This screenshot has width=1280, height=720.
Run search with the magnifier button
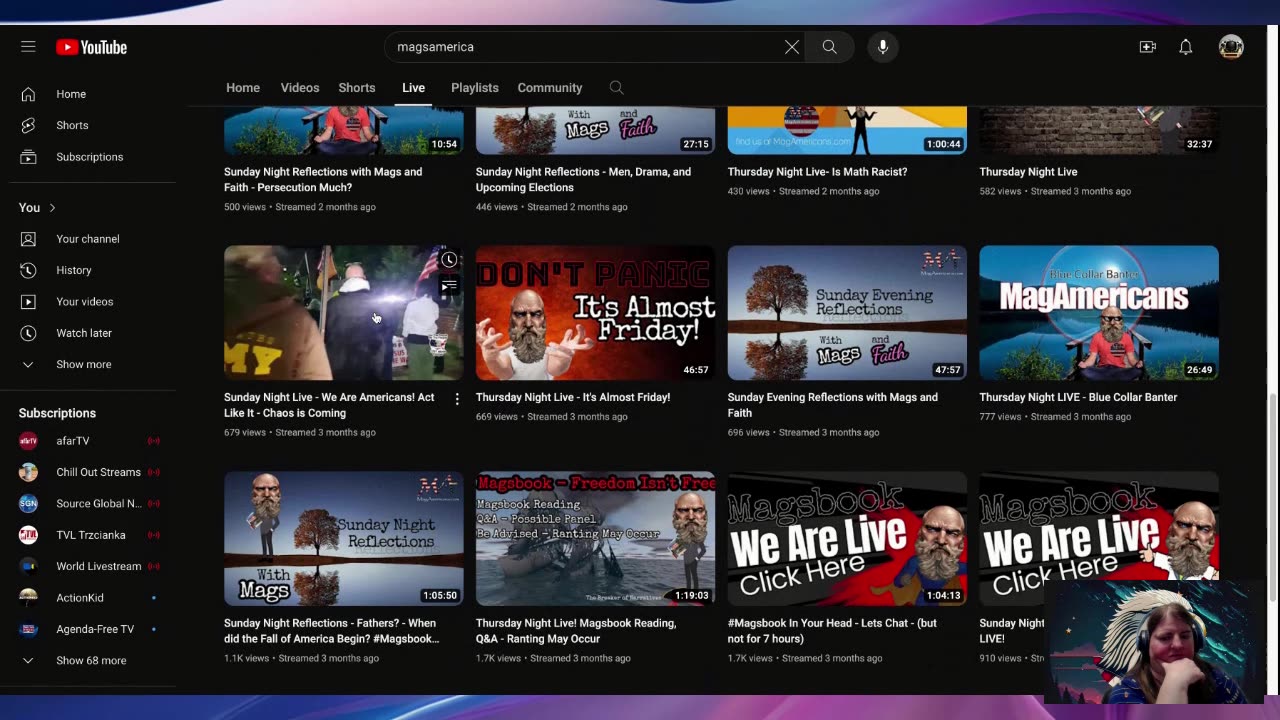point(829,47)
